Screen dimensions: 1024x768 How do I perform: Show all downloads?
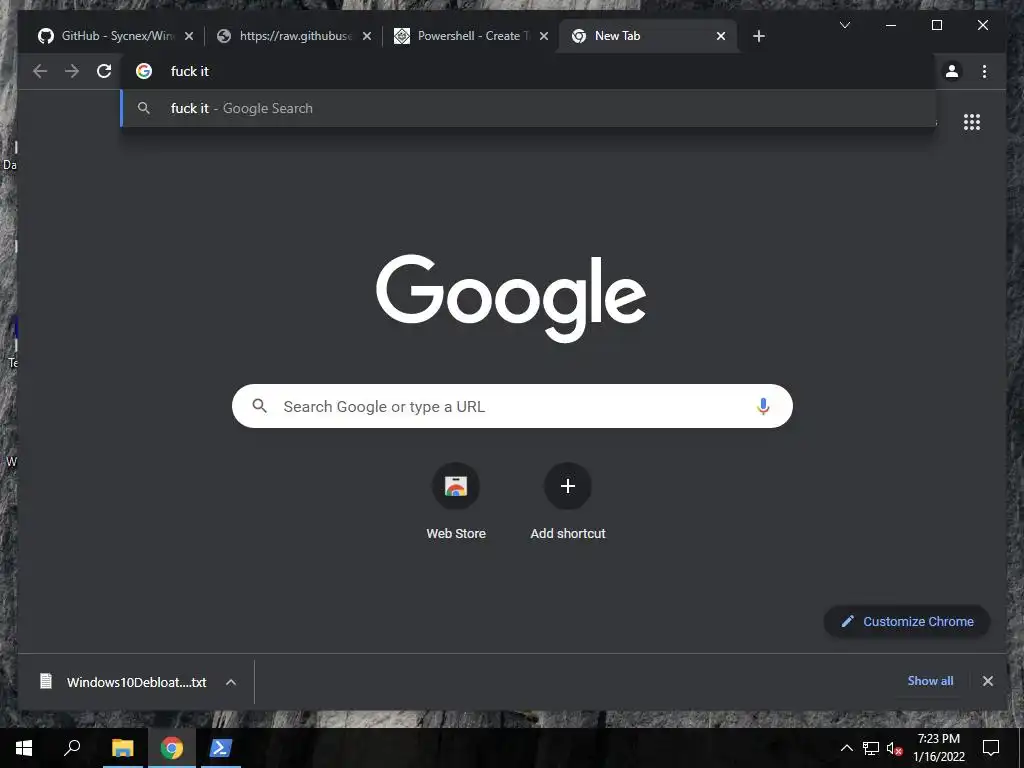[930, 680]
